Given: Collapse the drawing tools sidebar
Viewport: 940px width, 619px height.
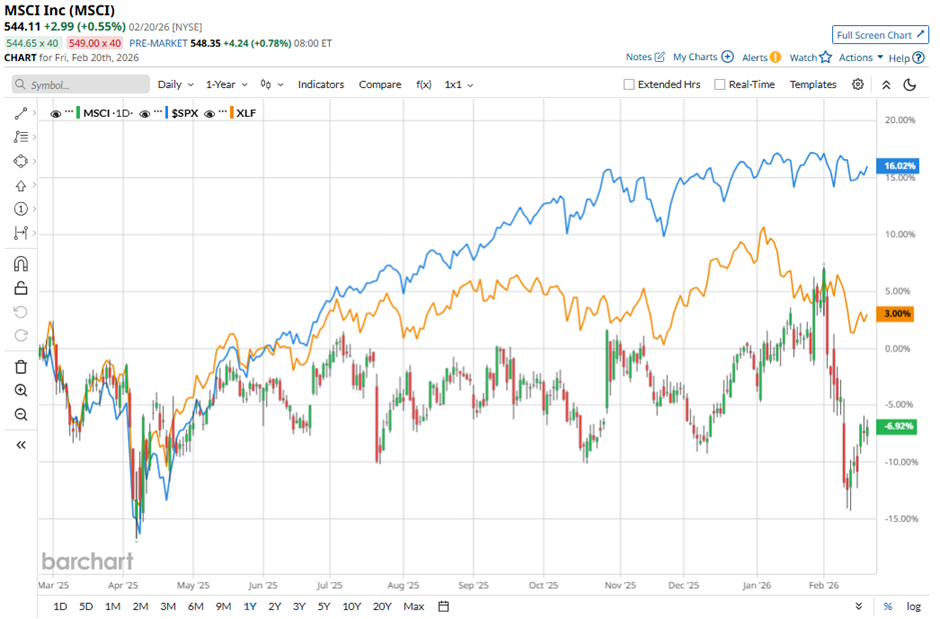Looking at the screenshot, I should click(20, 445).
